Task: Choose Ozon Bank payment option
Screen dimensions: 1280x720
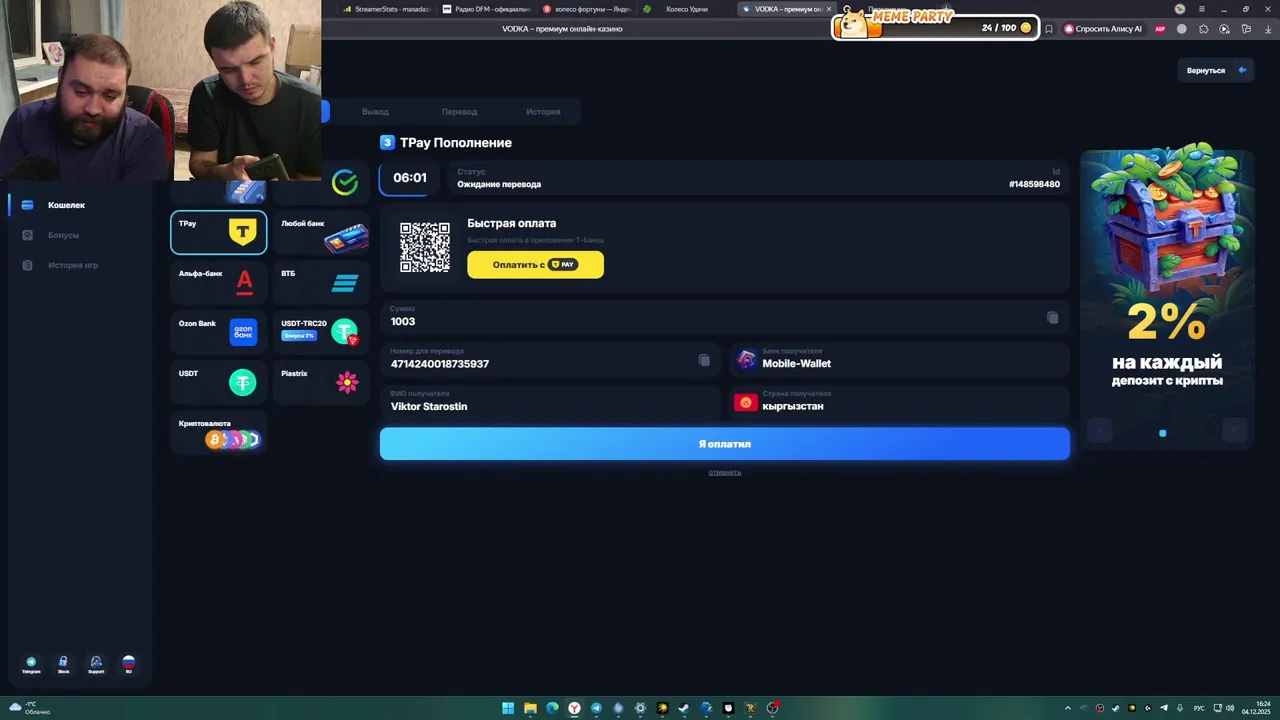Action: (x=219, y=332)
